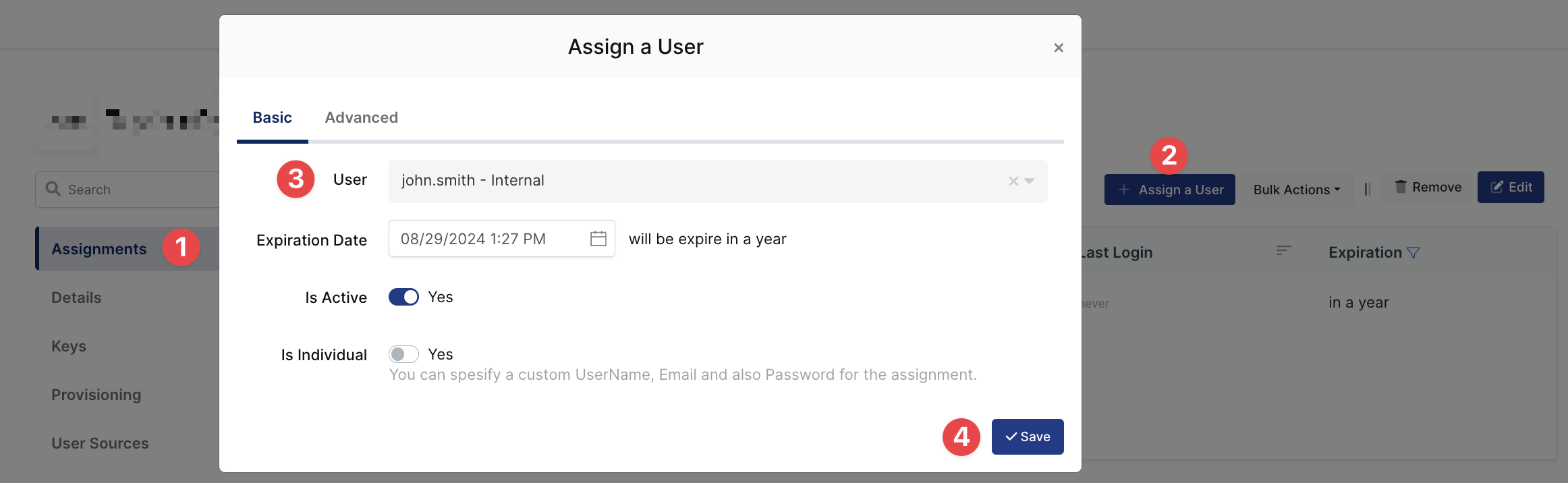The image size is (1568, 483).
Task: Clear the selected user with the X icon
Action: (x=1013, y=181)
